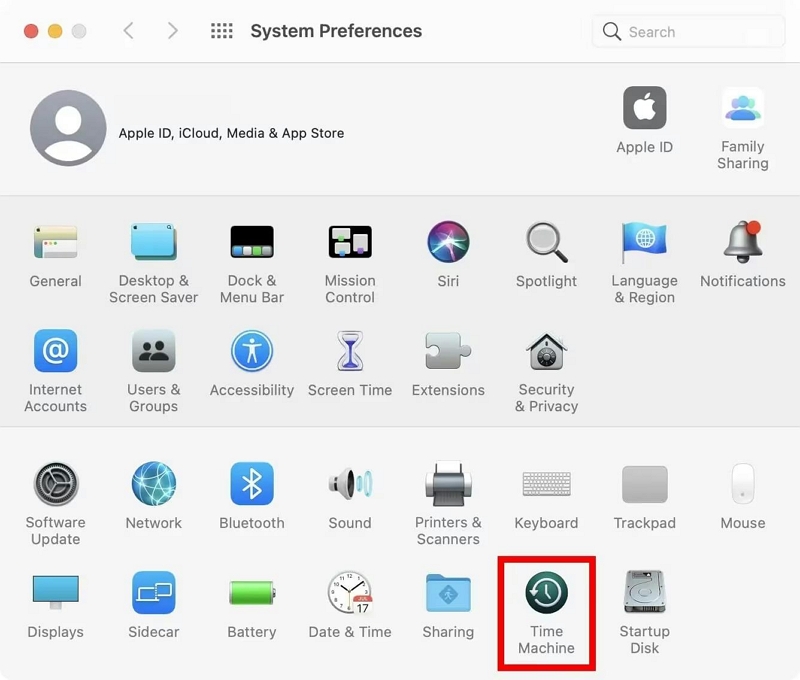Image resolution: width=800 pixels, height=680 pixels.
Task: Show all preferences grid button
Action: coord(222,31)
